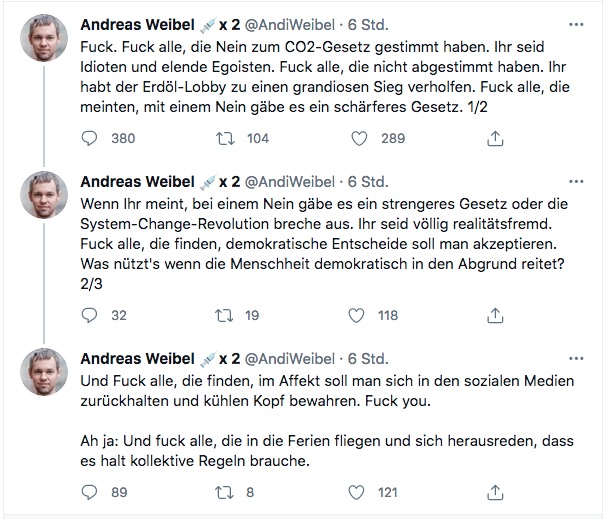Image resolution: width=609 pixels, height=519 pixels.
Task: Retweet the third tweet with 8 retweets
Action: click(224, 492)
